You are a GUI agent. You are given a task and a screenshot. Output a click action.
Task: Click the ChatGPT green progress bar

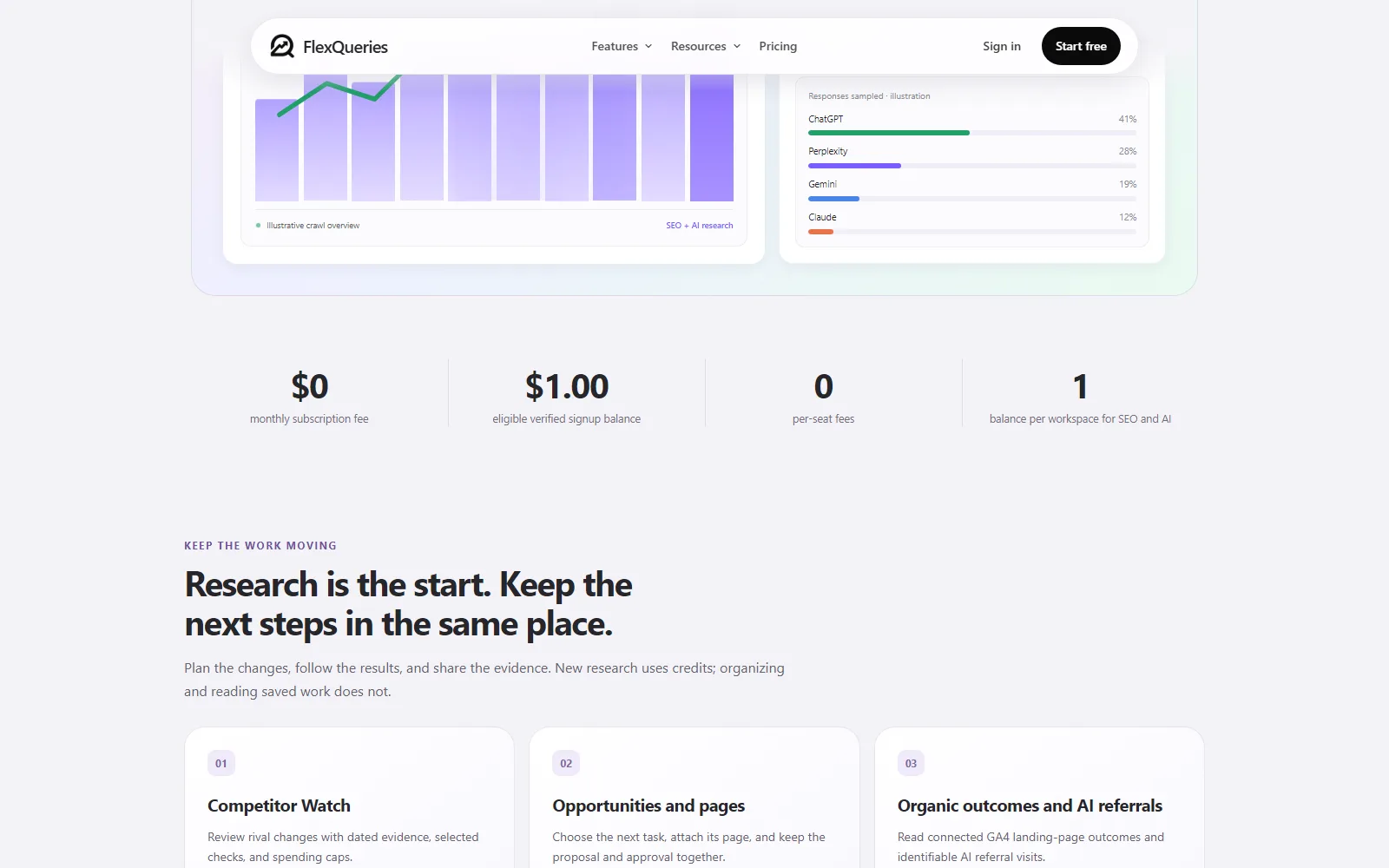[x=889, y=133]
